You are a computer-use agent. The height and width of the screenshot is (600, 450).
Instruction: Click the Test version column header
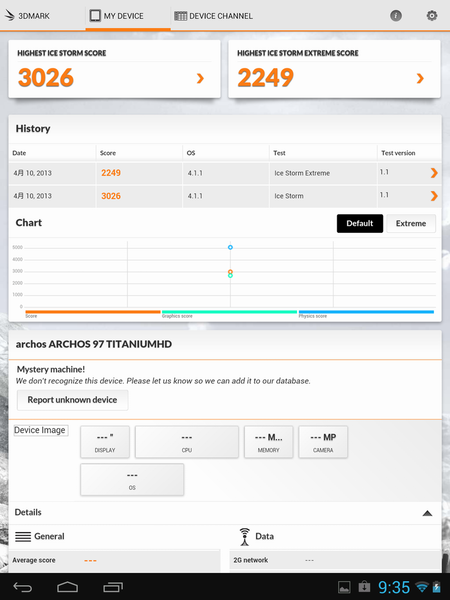(x=398, y=153)
